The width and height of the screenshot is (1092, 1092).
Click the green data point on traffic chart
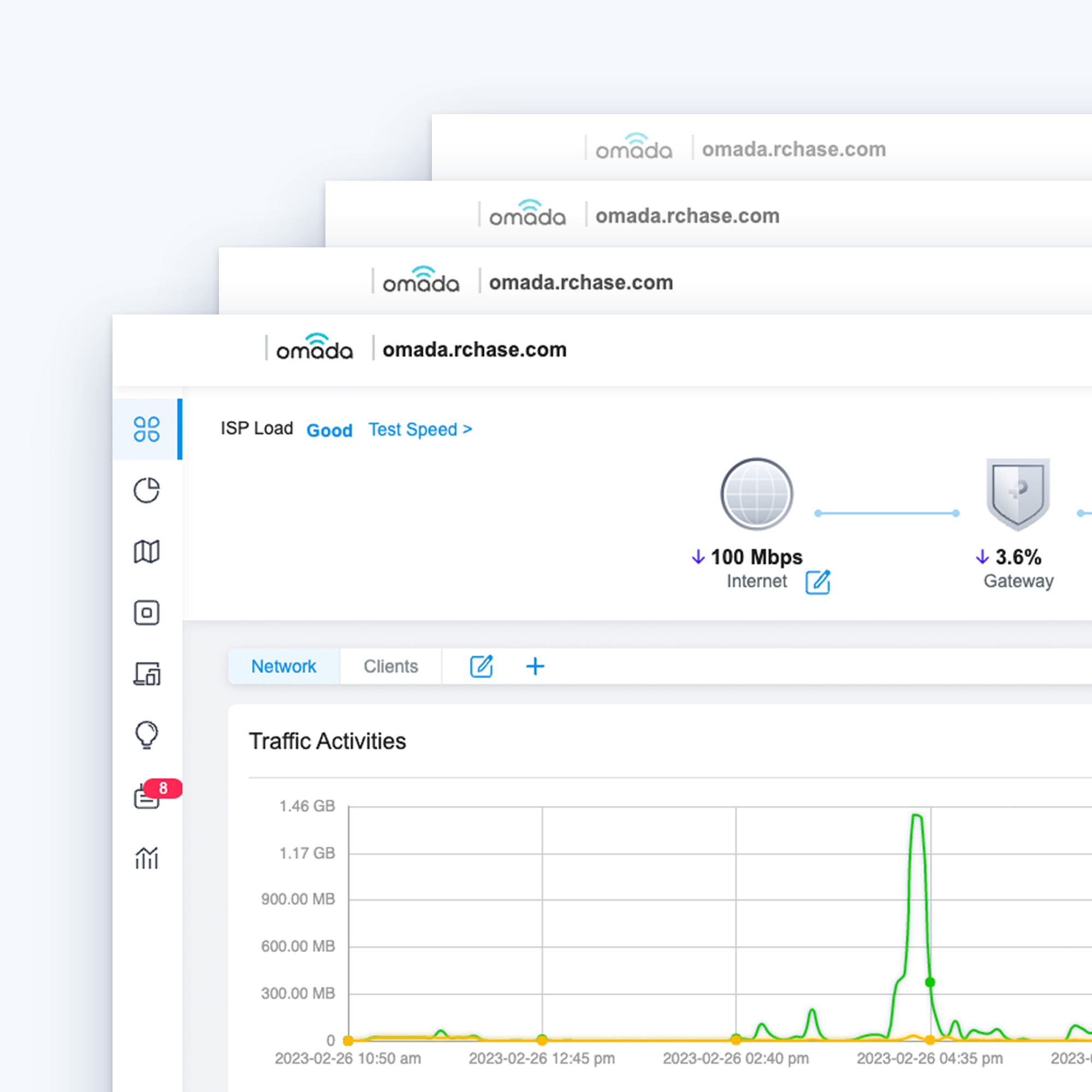coord(930,982)
